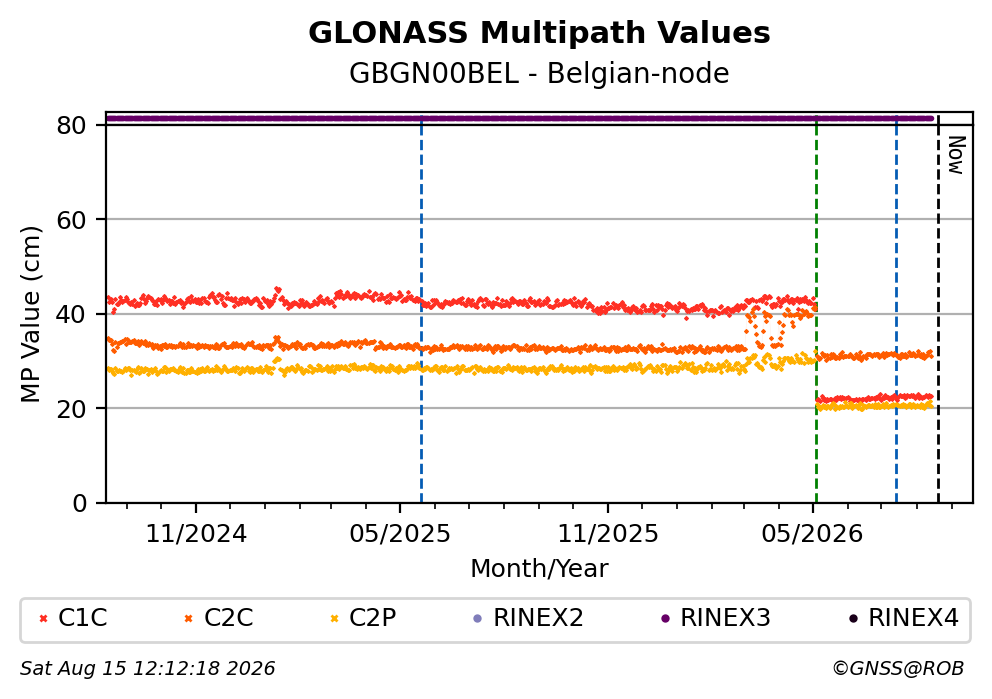
Task: Click the RINEX4 black legend dot
Action: [x=853, y=619]
